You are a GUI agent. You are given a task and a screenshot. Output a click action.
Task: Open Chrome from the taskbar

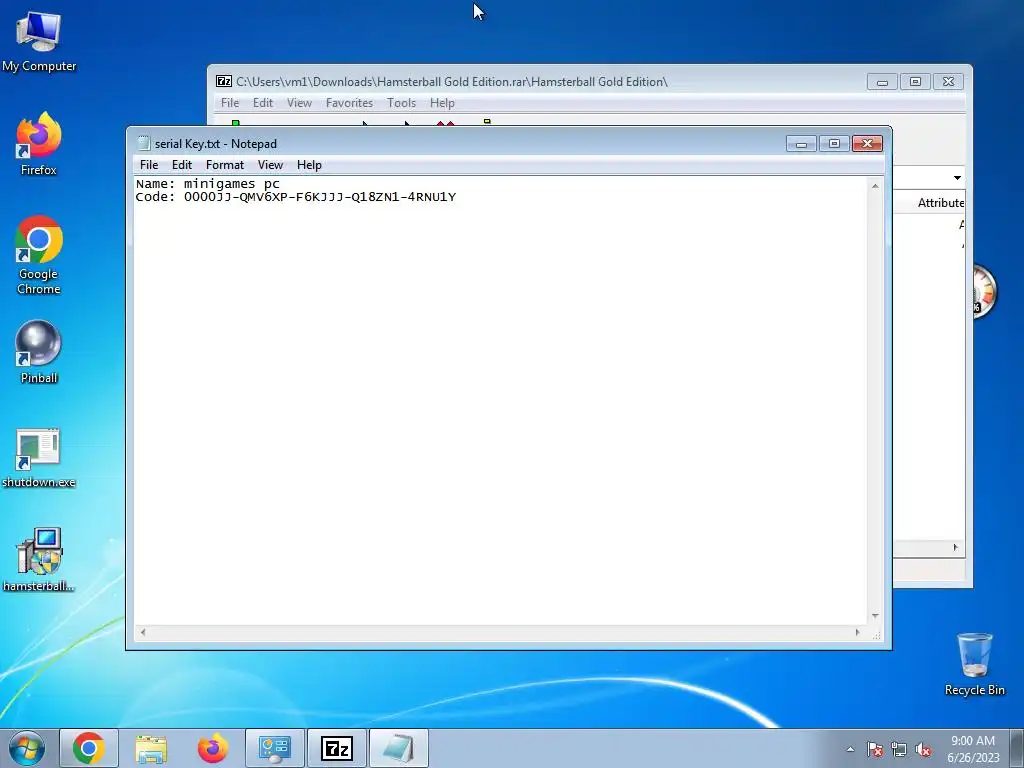89,748
